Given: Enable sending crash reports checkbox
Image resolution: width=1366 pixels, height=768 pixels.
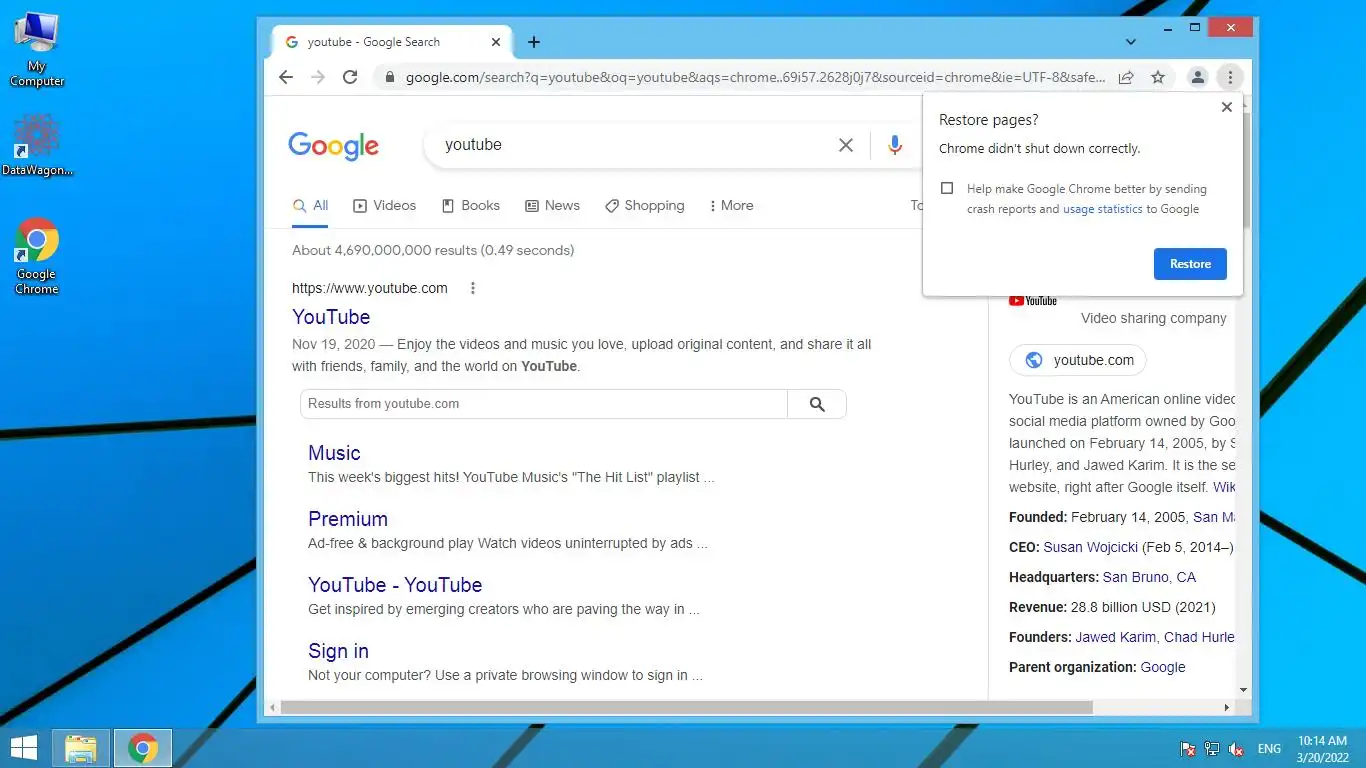Looking at the screenshot, I should (947, 188).
